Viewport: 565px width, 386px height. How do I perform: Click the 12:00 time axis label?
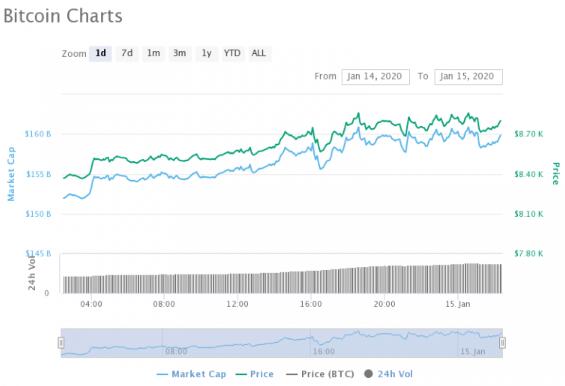237,304
